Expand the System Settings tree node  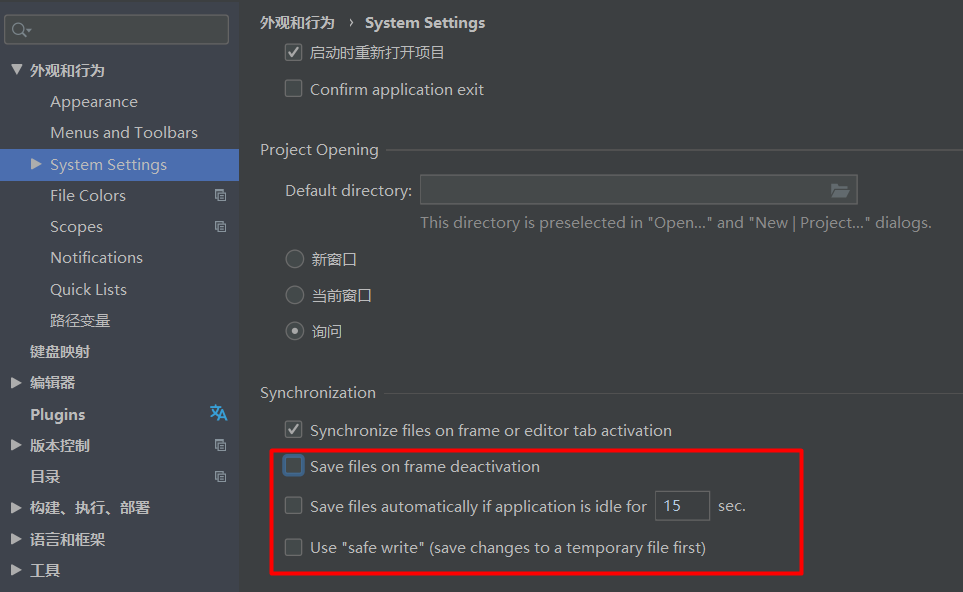coord(36,164)
